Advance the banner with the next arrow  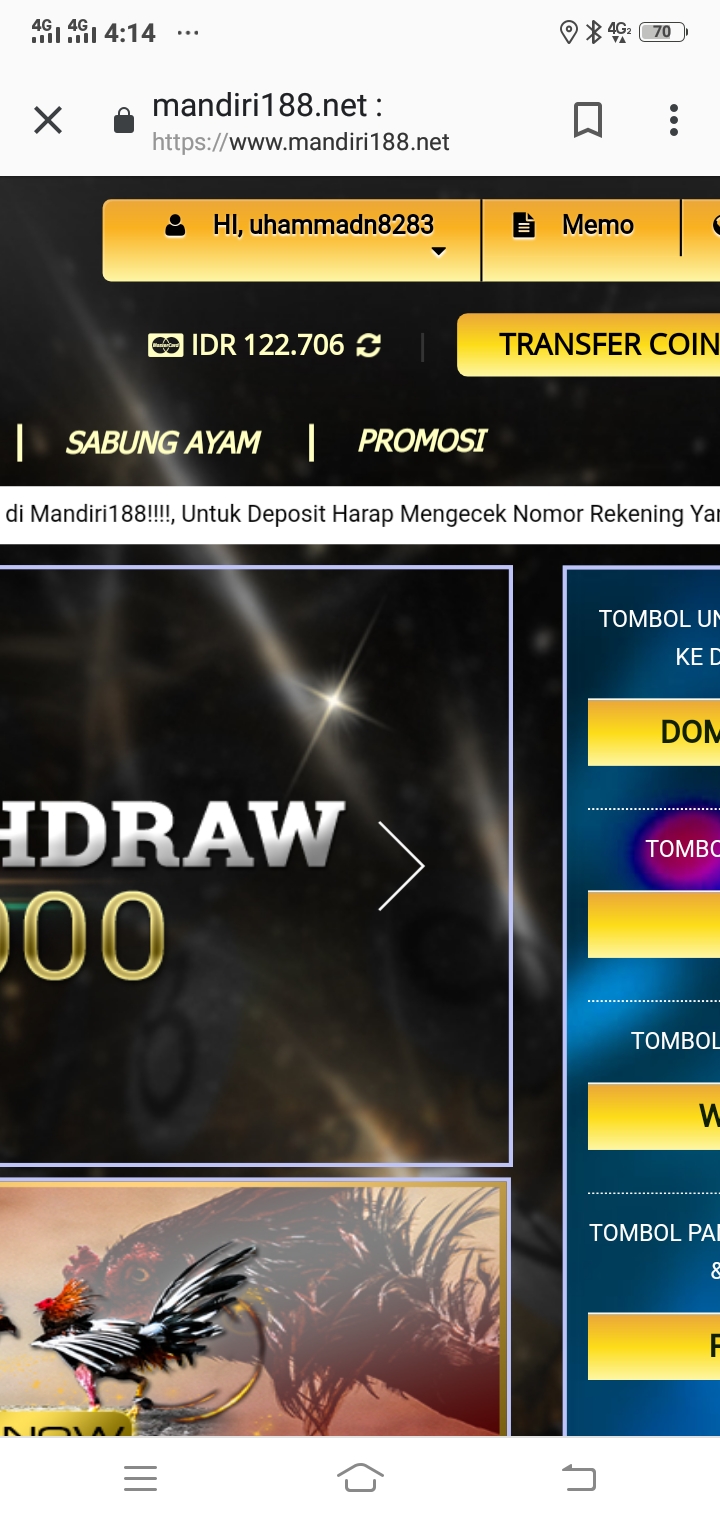(x=401, y=866)
